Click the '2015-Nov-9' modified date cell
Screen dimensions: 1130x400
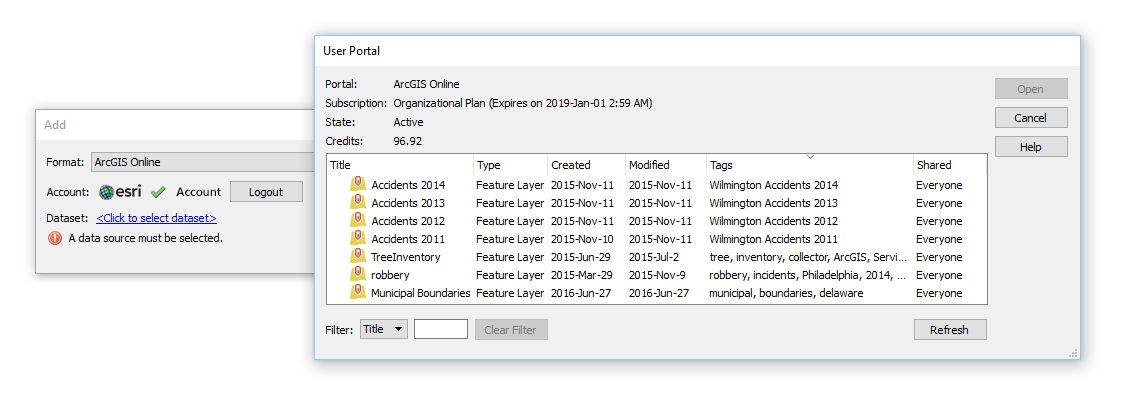(657, 275)
